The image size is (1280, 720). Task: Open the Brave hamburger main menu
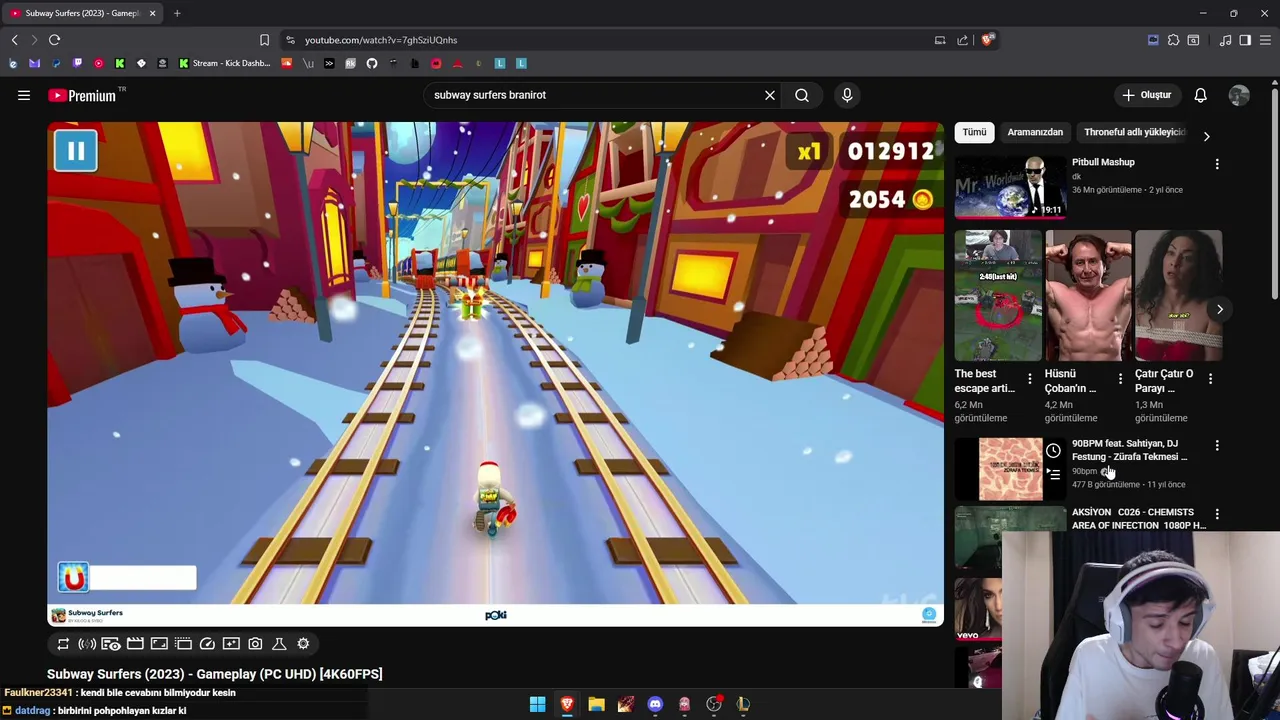(1265, 40)
